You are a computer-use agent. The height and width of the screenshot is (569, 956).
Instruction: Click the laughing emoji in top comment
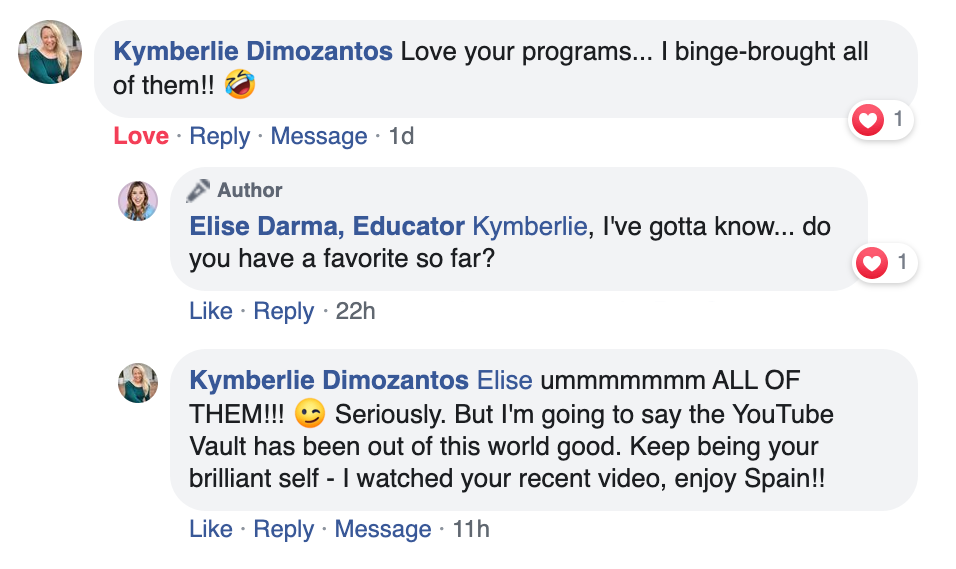pos(240,85)
